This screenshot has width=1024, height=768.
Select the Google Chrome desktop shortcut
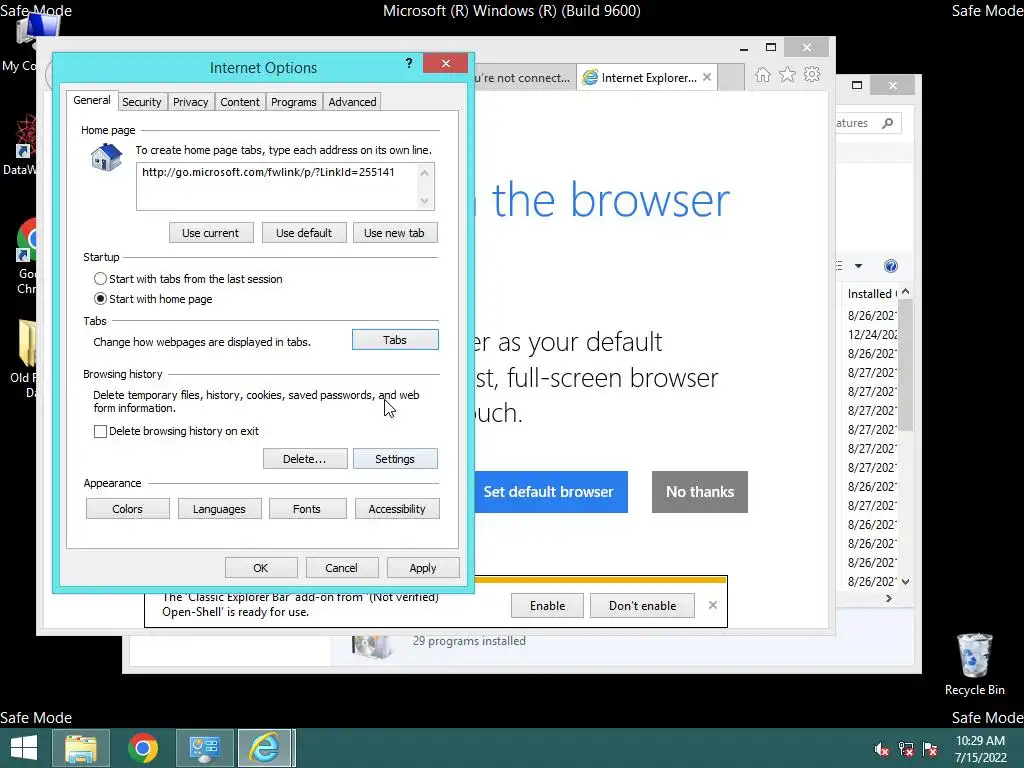26,257
